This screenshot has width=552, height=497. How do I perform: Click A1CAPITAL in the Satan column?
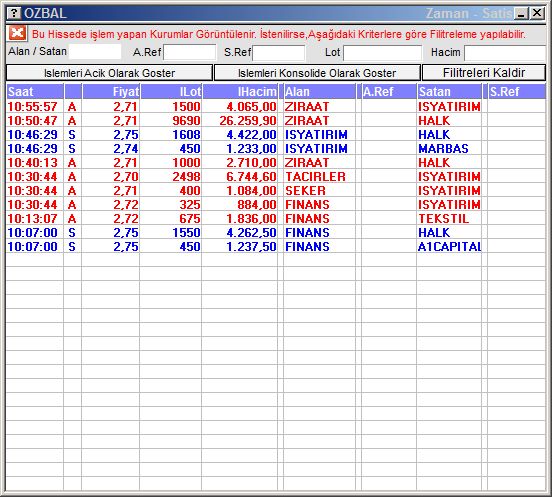click(449, 247)
